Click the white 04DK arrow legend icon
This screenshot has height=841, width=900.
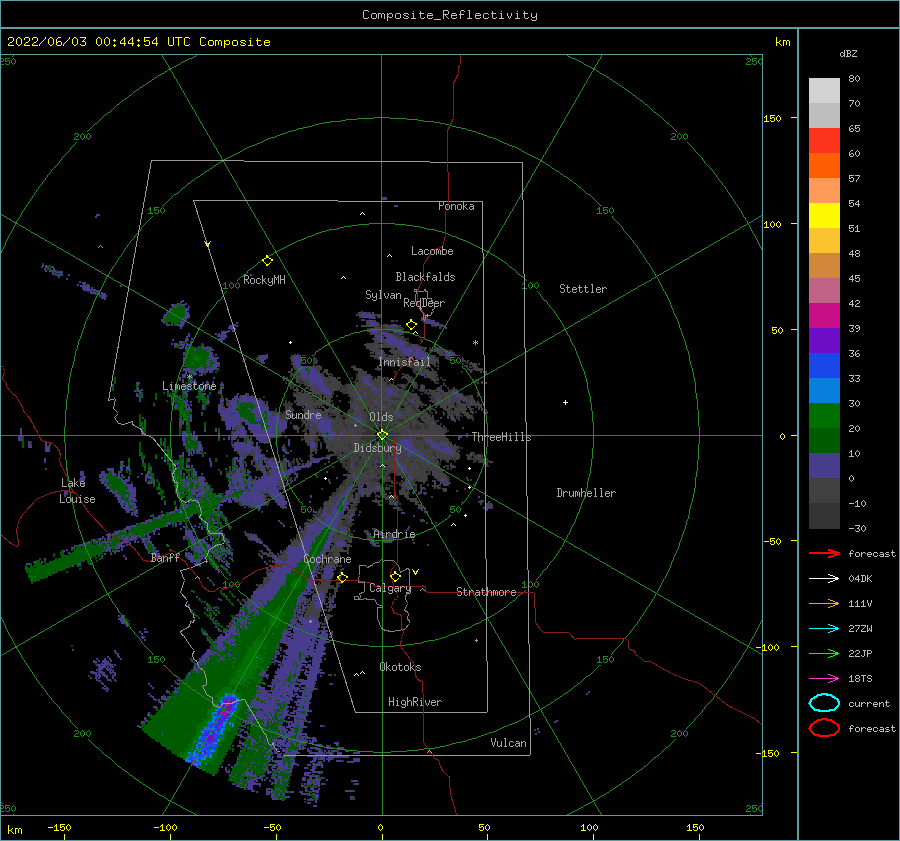coord(824,578)
